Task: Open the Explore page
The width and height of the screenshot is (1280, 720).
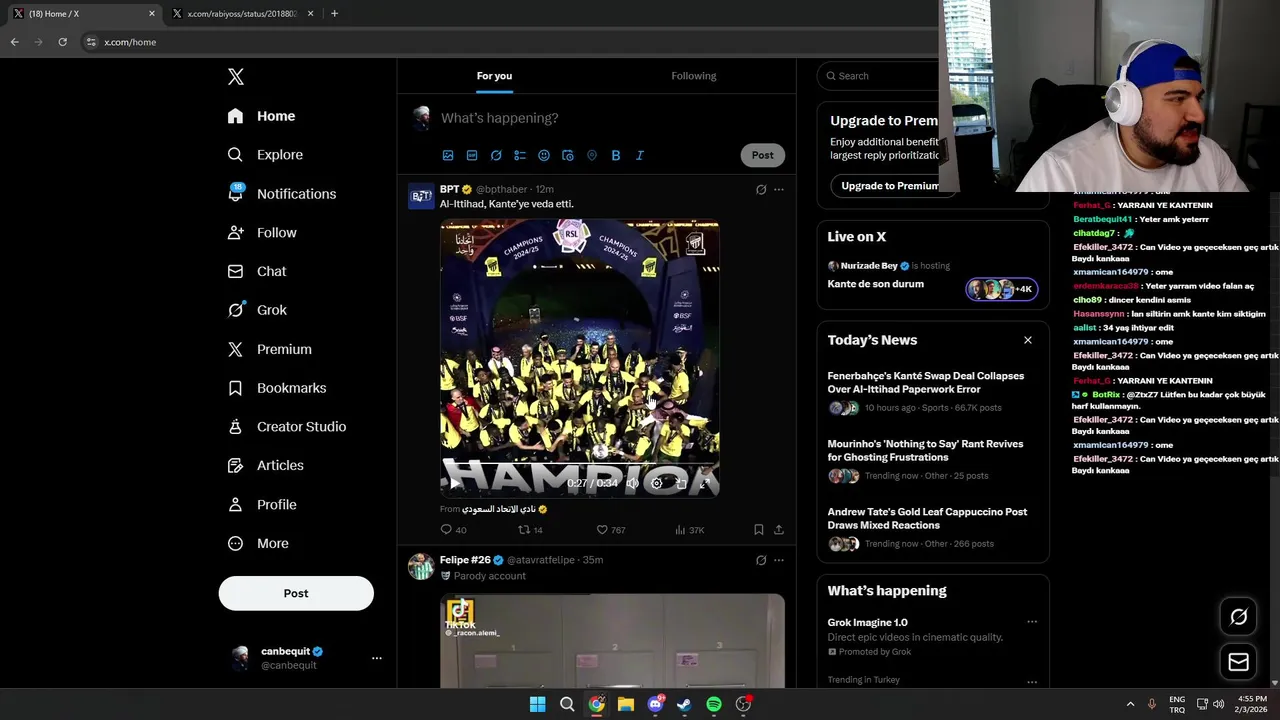Action: pos(265,155)
